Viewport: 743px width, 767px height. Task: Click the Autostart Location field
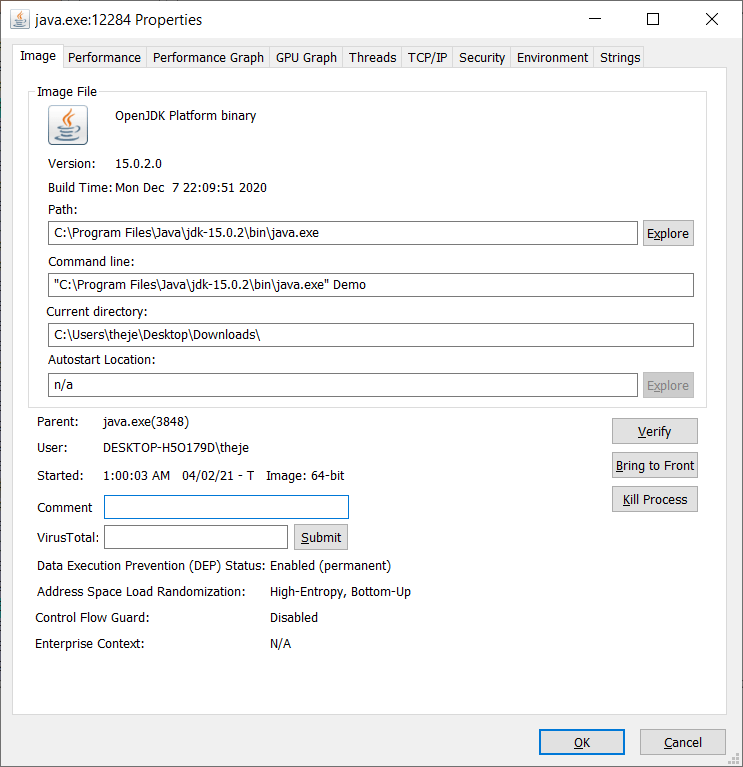[x=343, y=385]
